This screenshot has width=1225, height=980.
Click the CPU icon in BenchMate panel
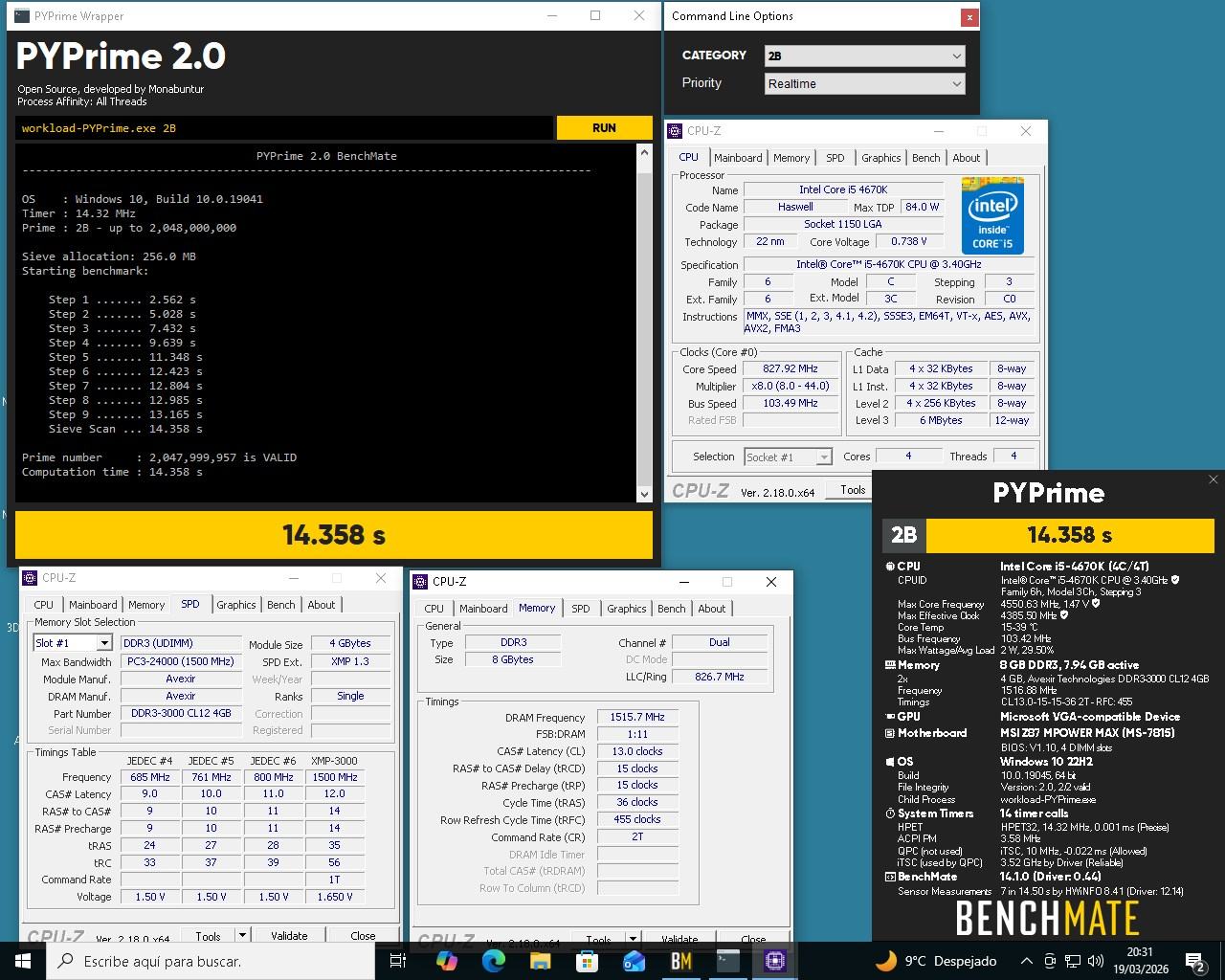point(891,567)
